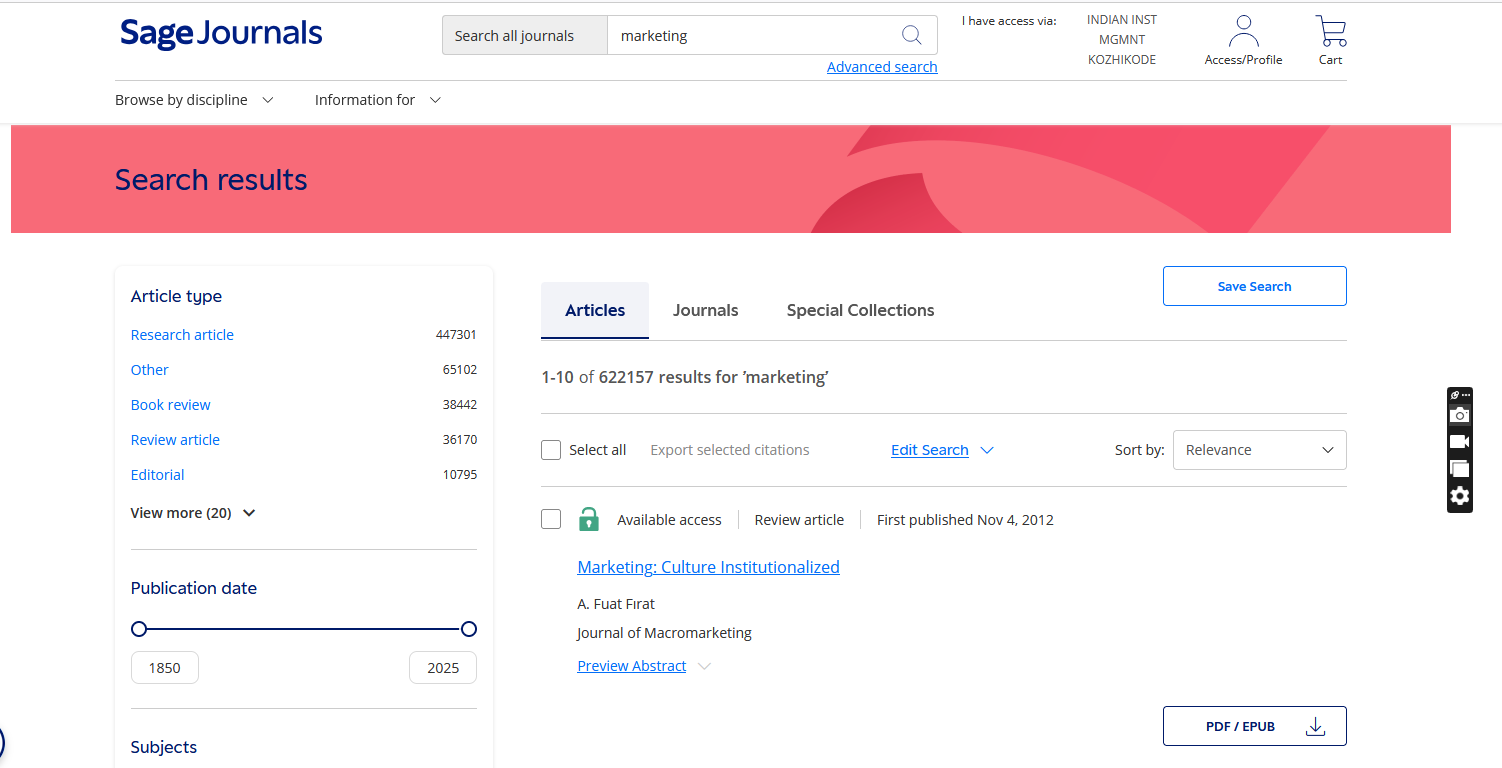Viewport: 1502px width, 768px height.
Task: Click the green Available access lock icon
Action: tap(589, 519)
